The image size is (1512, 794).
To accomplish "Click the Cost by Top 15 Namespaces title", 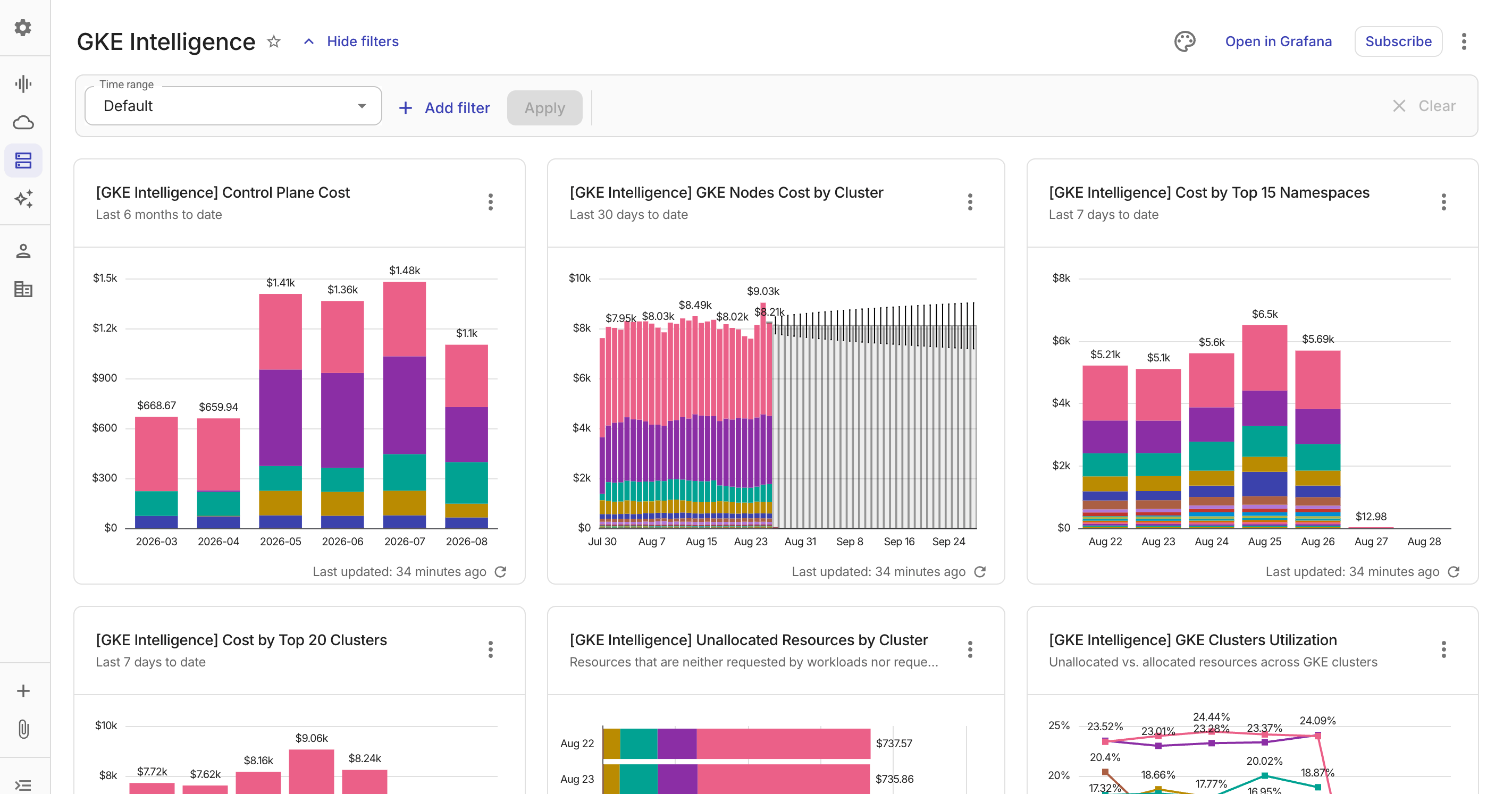I will pyautogui.click(x=1209, y=192).
